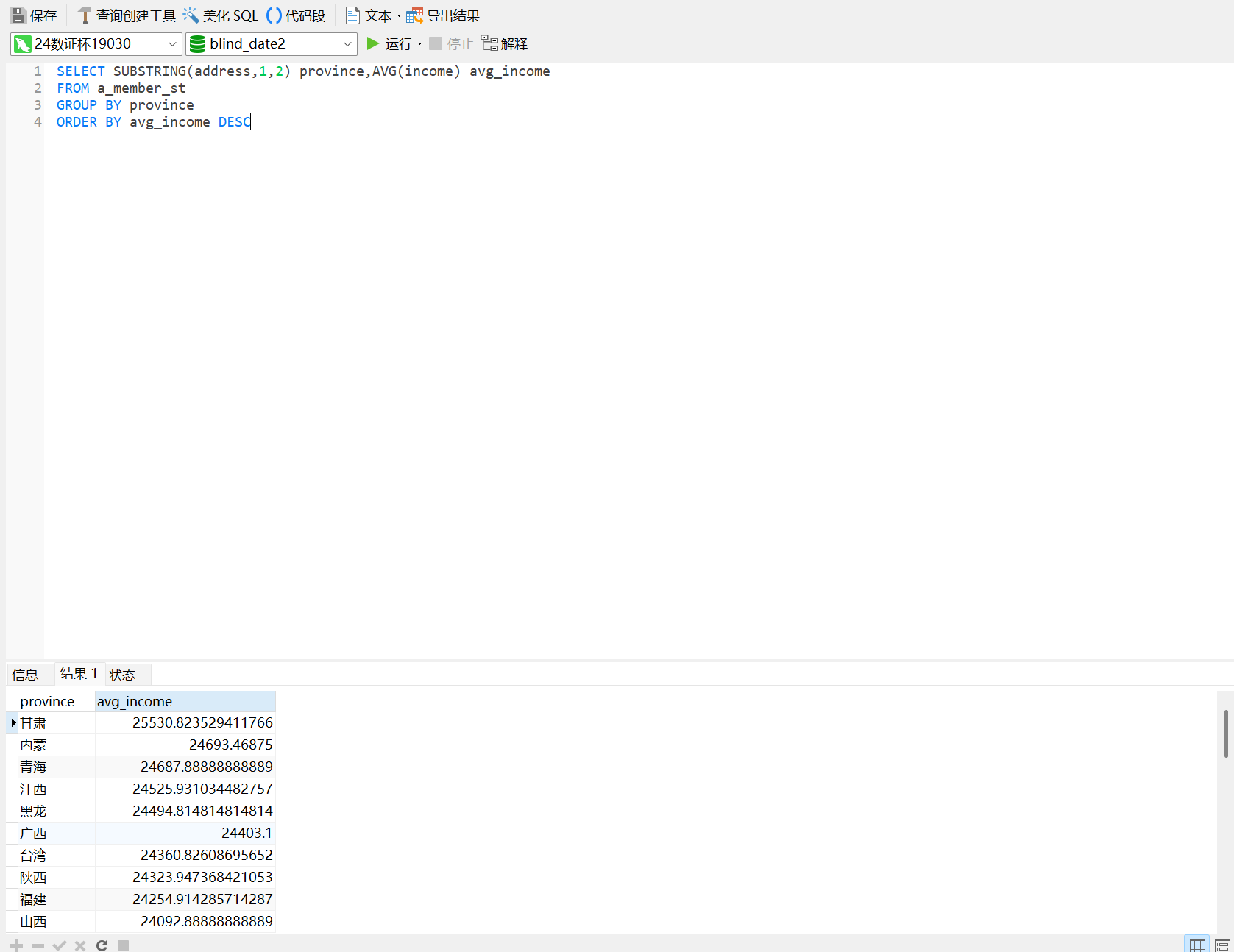The height and width of the screenshot is (952, 1234).
Task: Click line number 1 in the gutter
Action: pos(38,71)
